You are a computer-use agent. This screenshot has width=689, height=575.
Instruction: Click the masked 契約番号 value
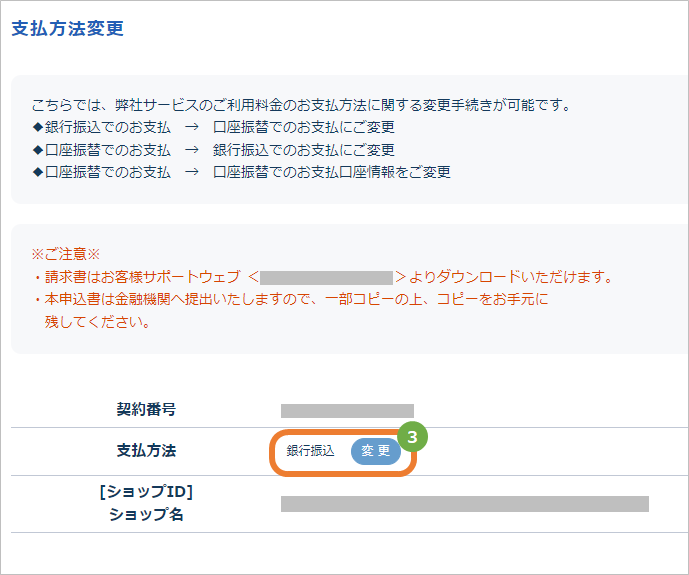click(x=347, y=411)
